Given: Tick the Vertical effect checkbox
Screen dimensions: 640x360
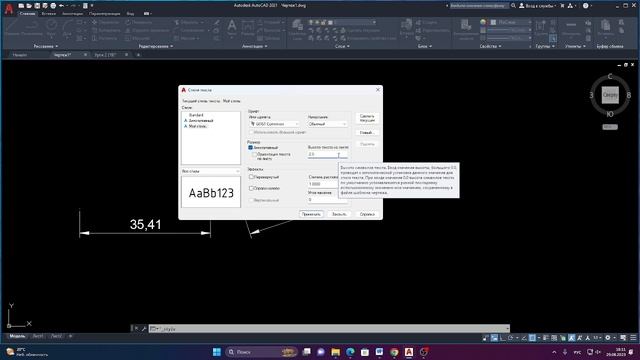Looking at the screenshot, I should (x=251, y=200).
